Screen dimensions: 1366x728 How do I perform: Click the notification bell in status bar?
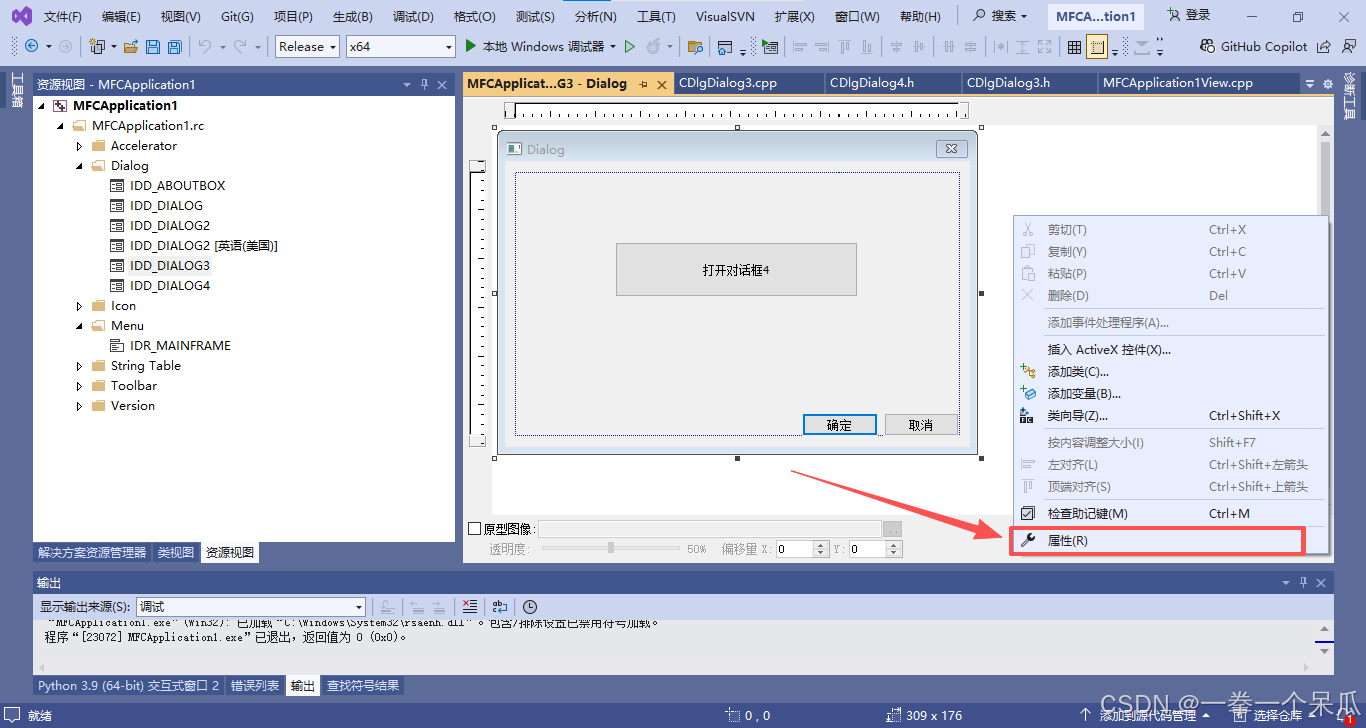point(1343,714)
